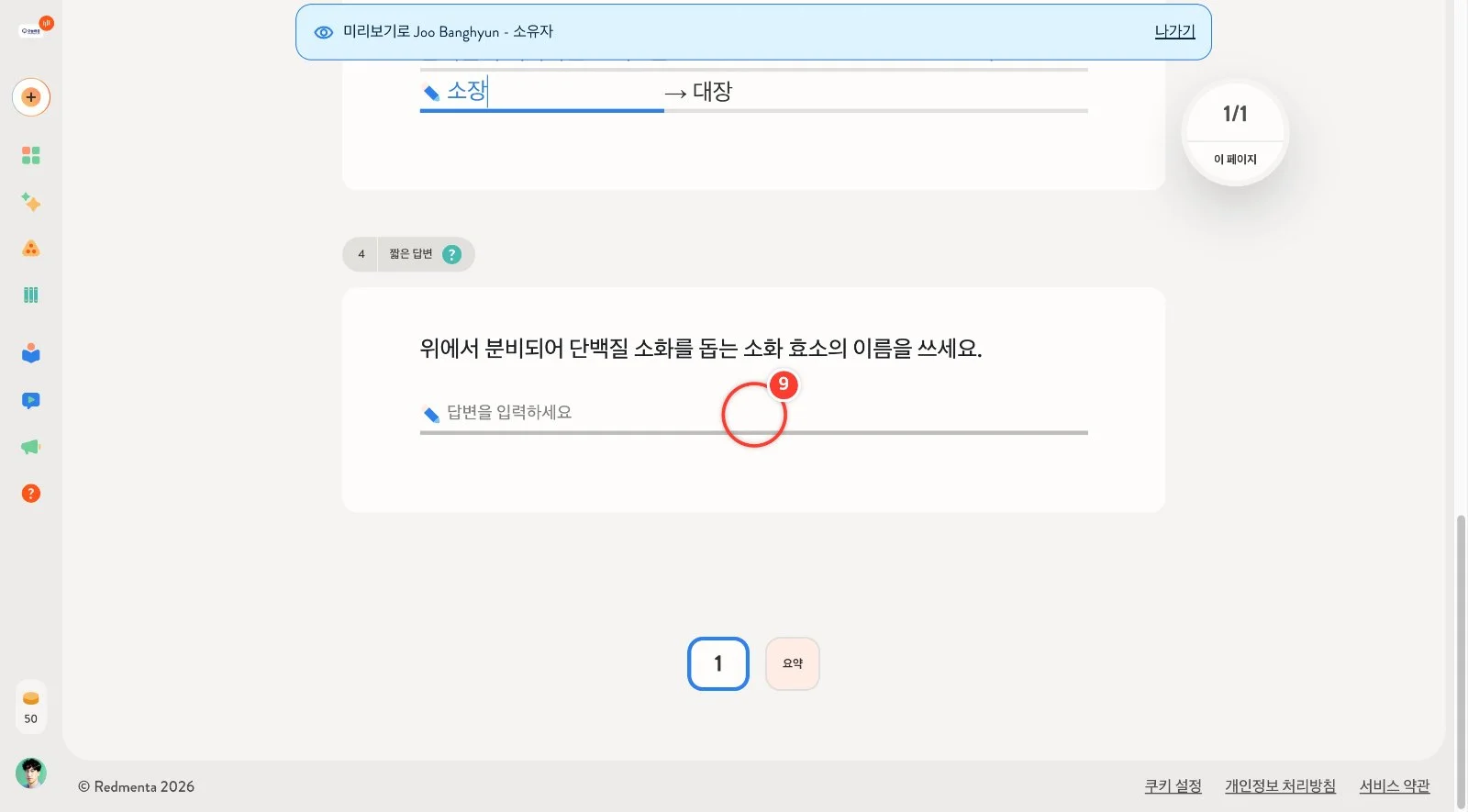Open the sparkle AI tools icon
The image size is (1468, 812).
(31, 202)
